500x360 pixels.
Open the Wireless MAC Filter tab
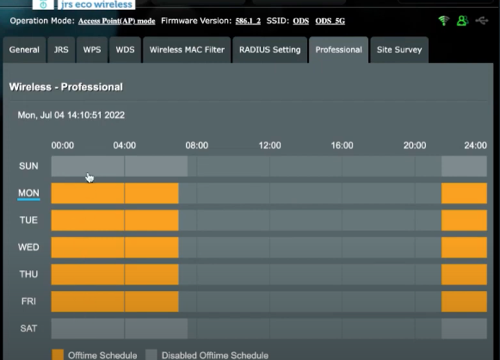click(187, 50)
